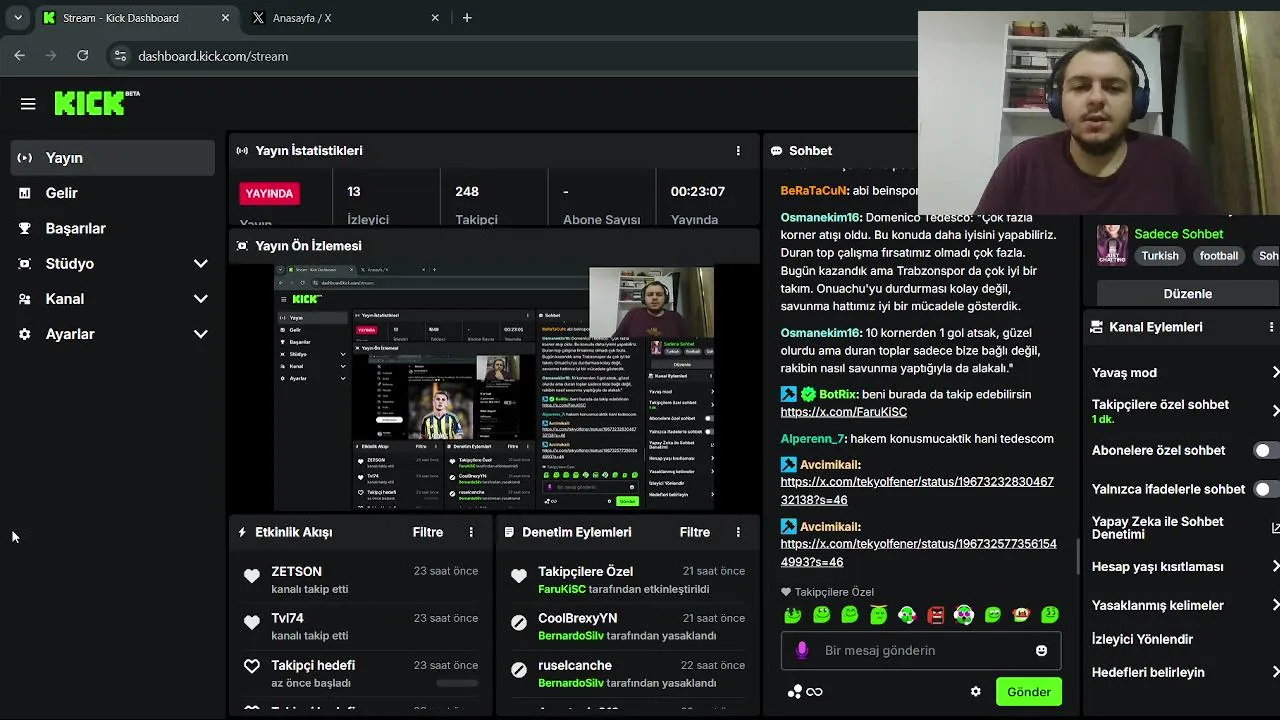
Task: Open the x.com/FaruKISC link in chat
Action: (x=843, y=412)
